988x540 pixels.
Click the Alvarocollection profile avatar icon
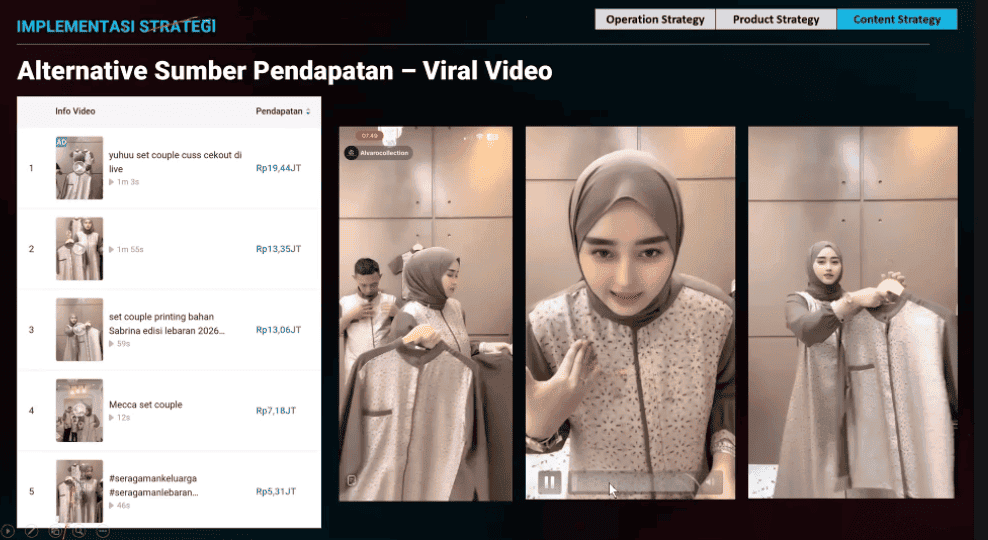click(x=351, y=153)
